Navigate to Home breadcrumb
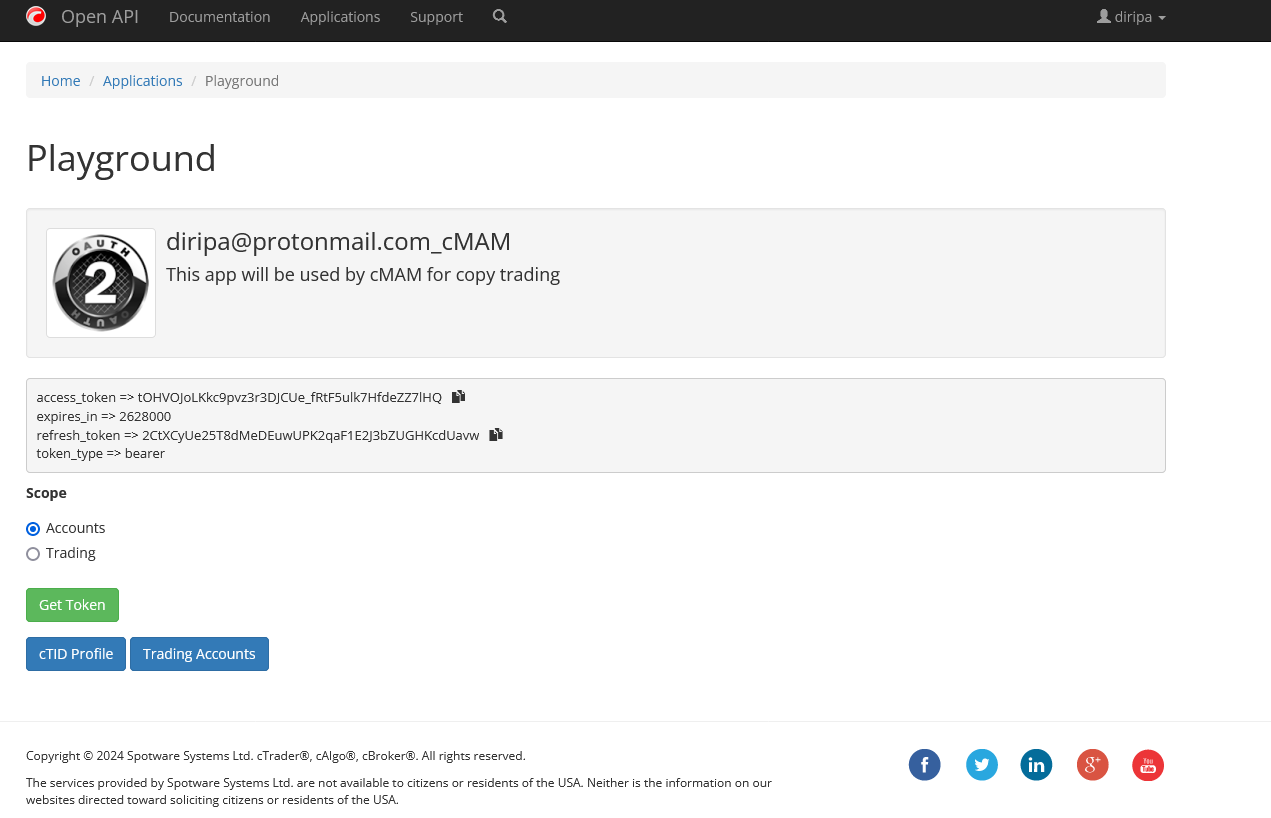The image size is (1271, 818). (x=61, y=81)
